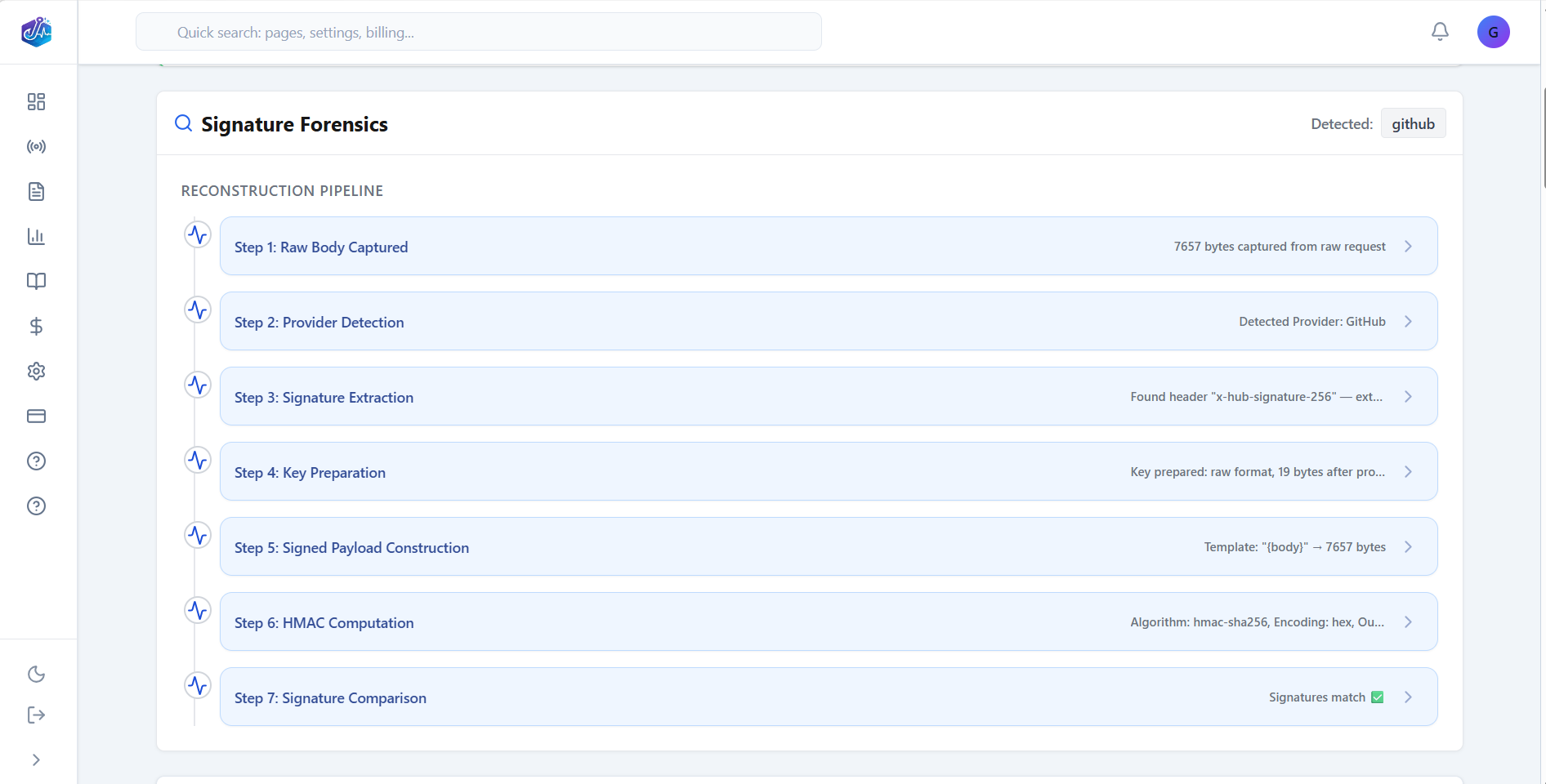Click the quick search input field

point(478,32)
